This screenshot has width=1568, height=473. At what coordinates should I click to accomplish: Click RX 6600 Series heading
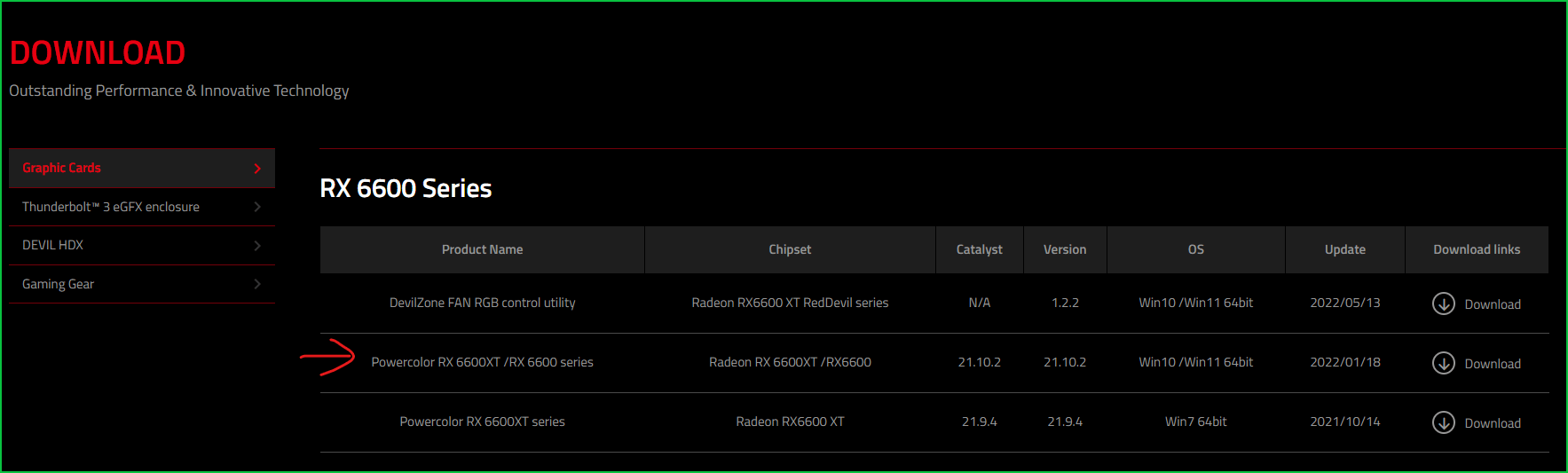[x=406, y=188]
